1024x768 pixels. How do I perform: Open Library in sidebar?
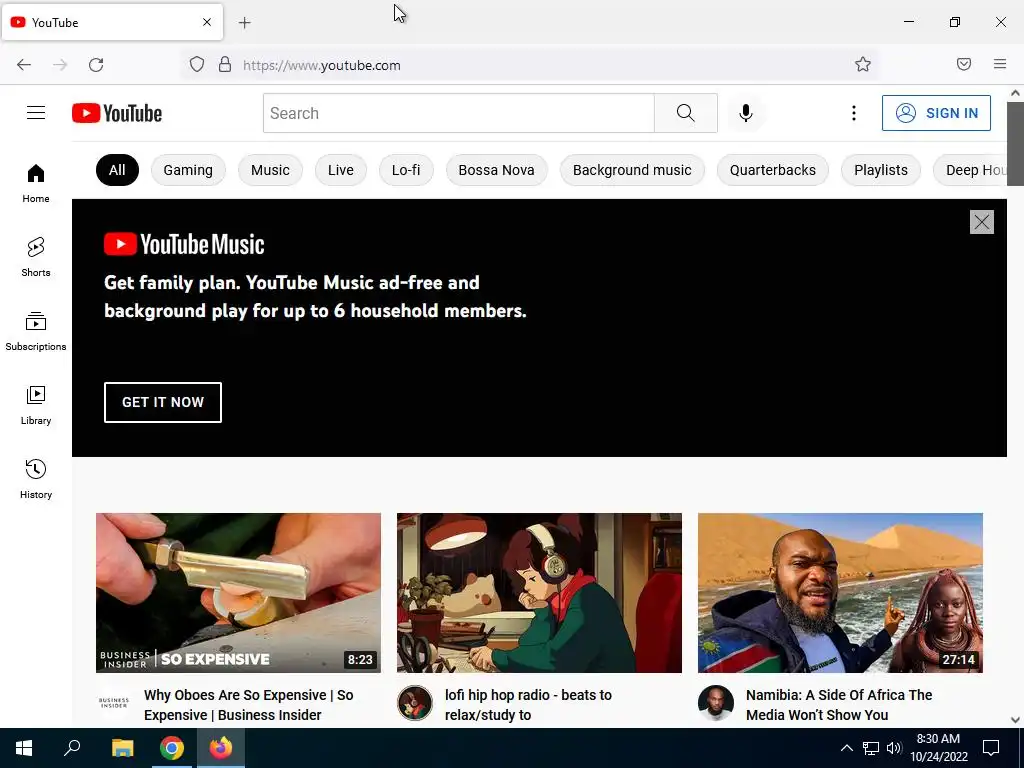pos(36,406)
